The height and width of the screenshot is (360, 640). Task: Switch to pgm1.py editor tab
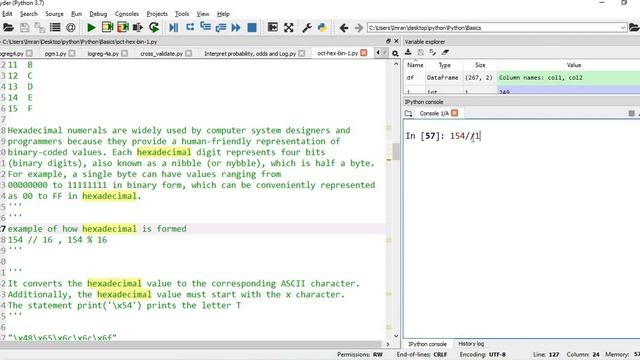(56, 53)
